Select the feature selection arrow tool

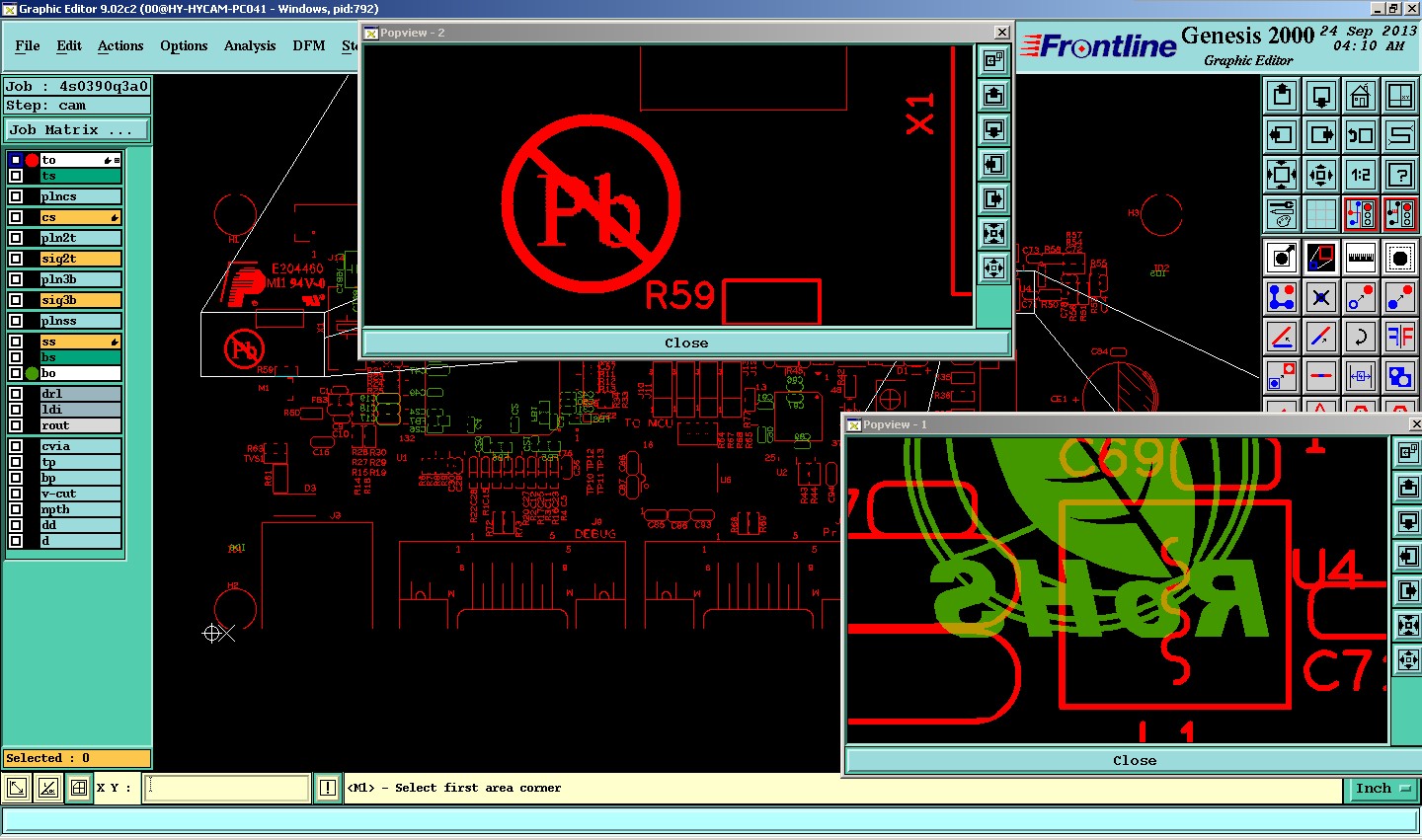coord(1282,258)
